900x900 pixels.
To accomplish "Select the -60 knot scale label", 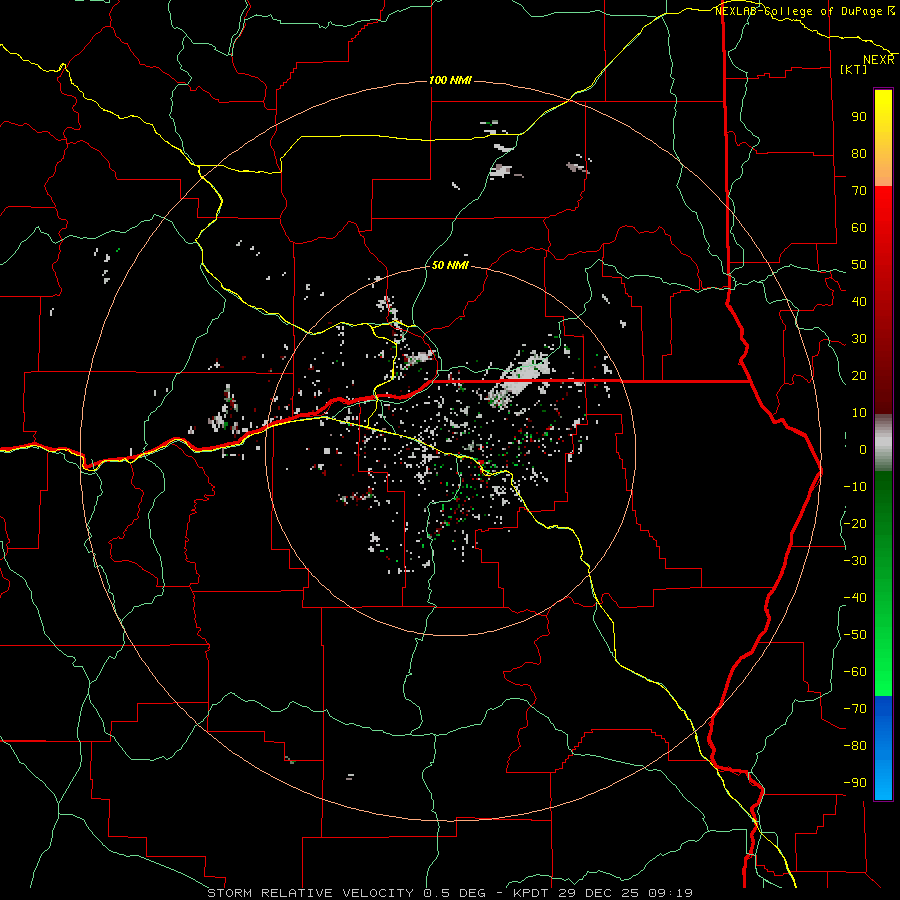I will [855, 672].
